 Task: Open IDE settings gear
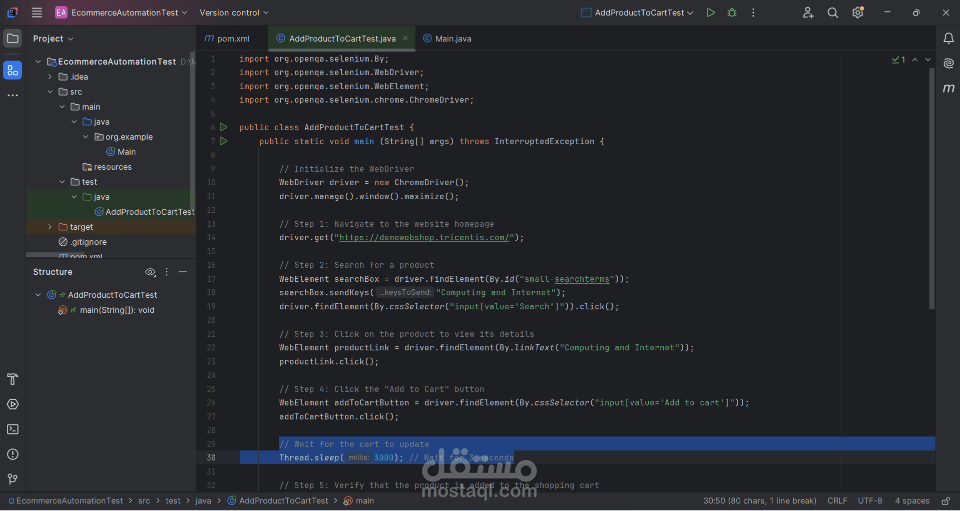(x=857, y=12)
